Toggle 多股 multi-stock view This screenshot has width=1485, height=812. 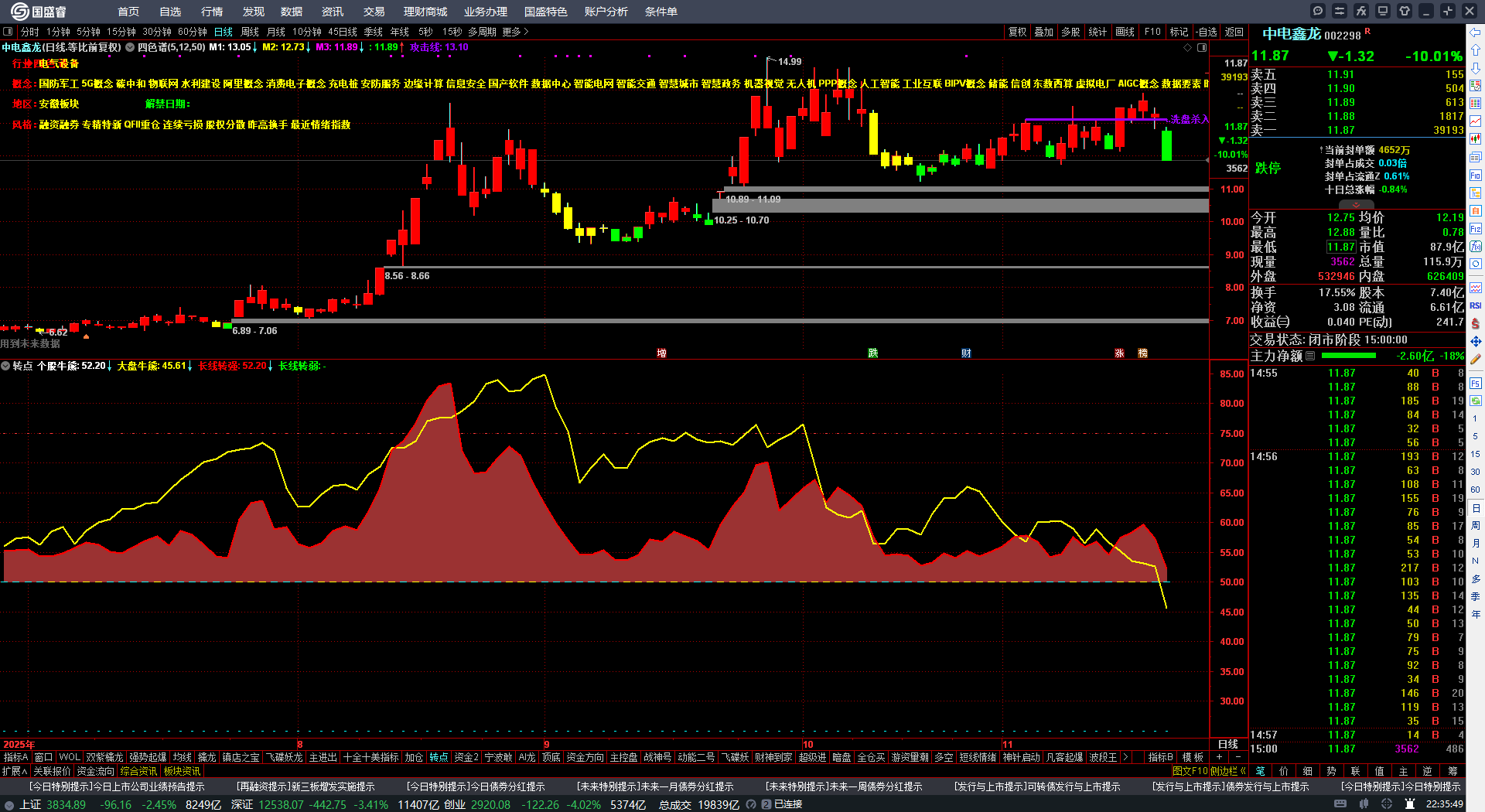click(x=1070, y=32)
